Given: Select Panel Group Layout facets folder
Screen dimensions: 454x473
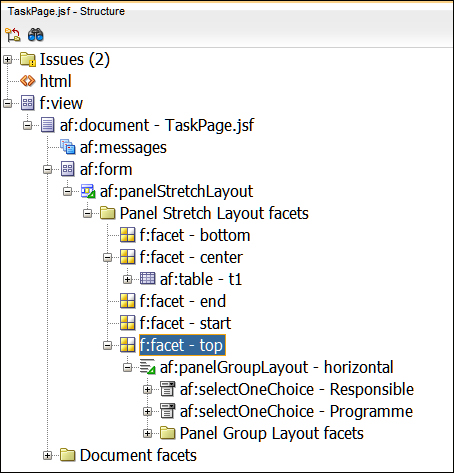Looking at the screenshot, I should (x=272, y=433).
